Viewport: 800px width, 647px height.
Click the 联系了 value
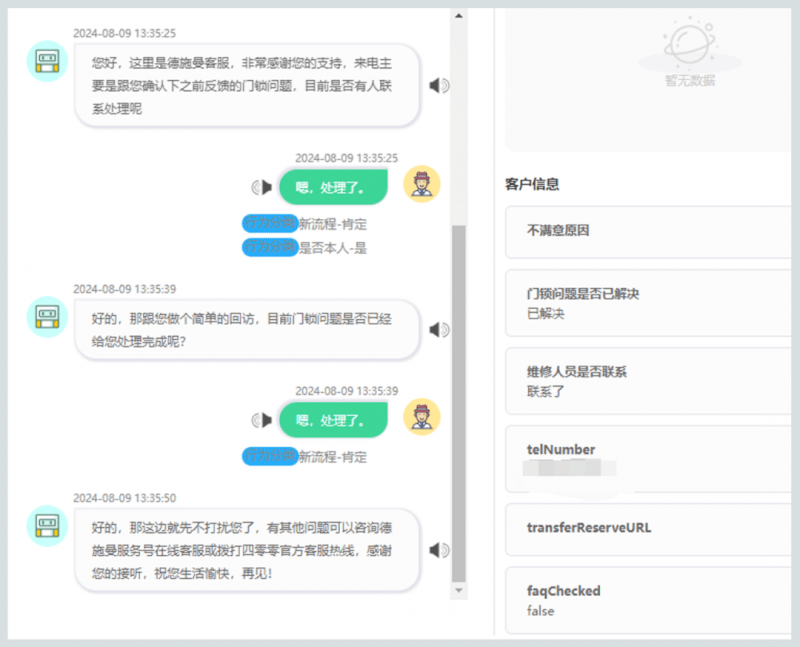click(x=545, y=391)
